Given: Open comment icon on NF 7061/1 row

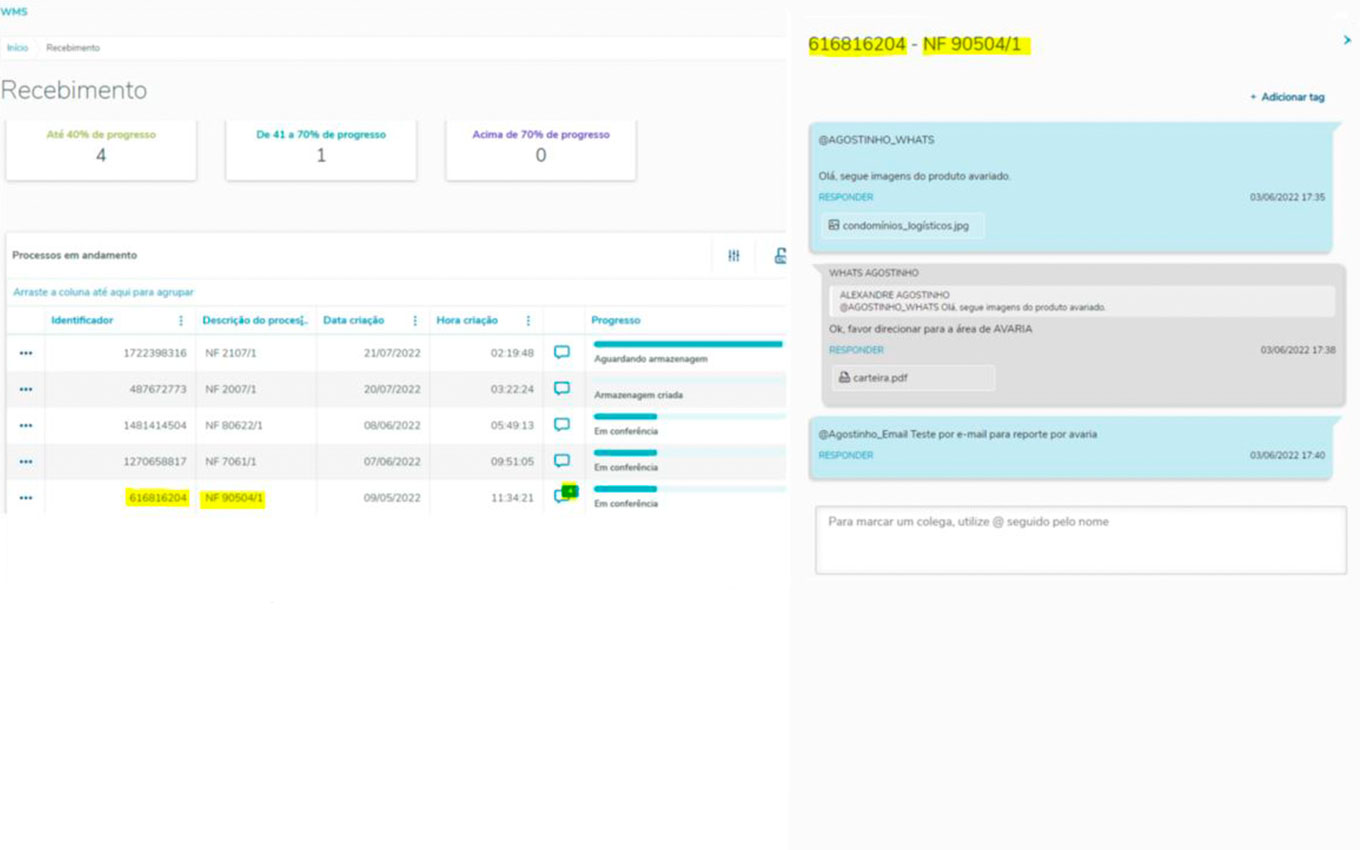Looking at the screenshot, I should (562, 460).
